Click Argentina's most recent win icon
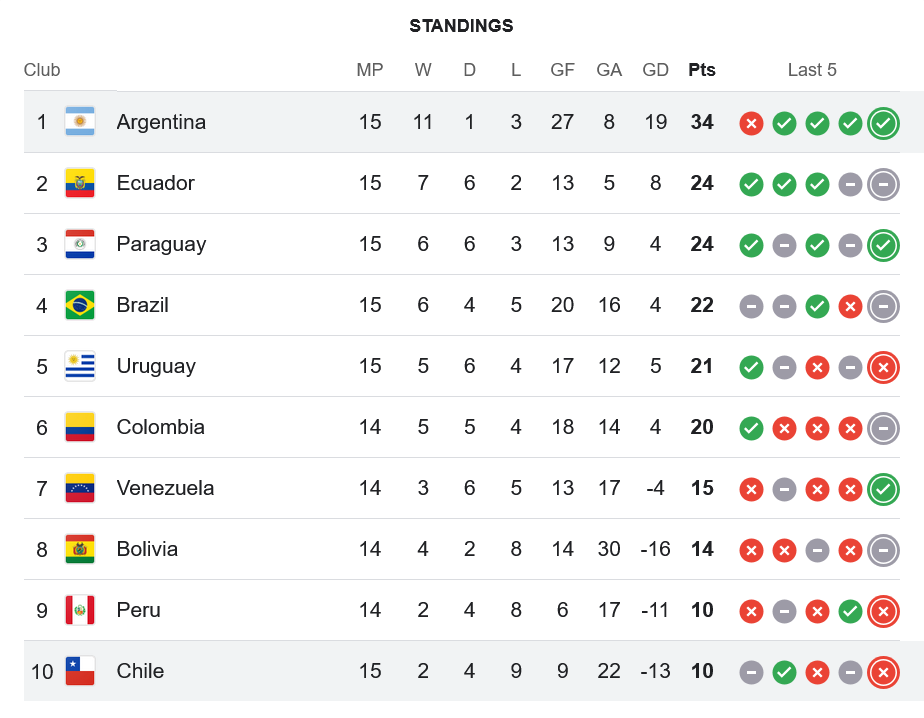This screenshot has width=924, height=718. coord(882,123)
